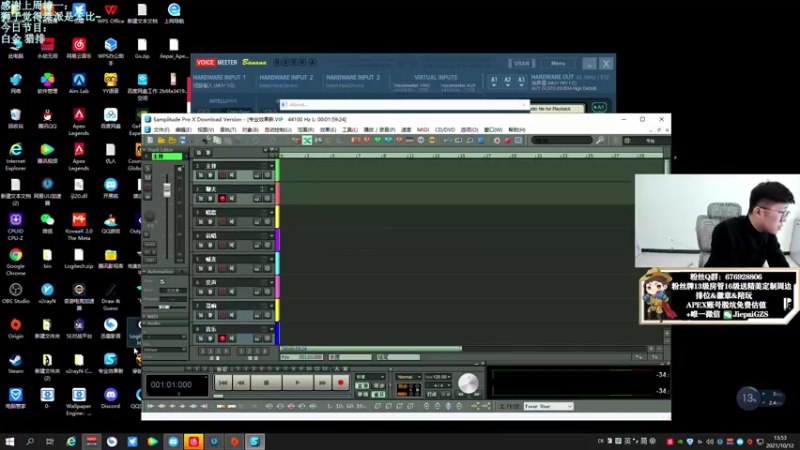Viewport: 800px width, 450px height.
Task: Open the Normal mode dropdown in transport
Action: [409, 377]
